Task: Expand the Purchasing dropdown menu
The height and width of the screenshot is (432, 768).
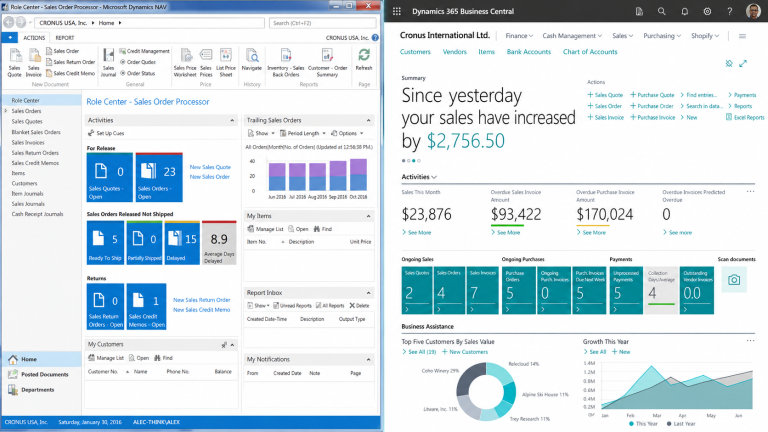Action: pos(662,36)
